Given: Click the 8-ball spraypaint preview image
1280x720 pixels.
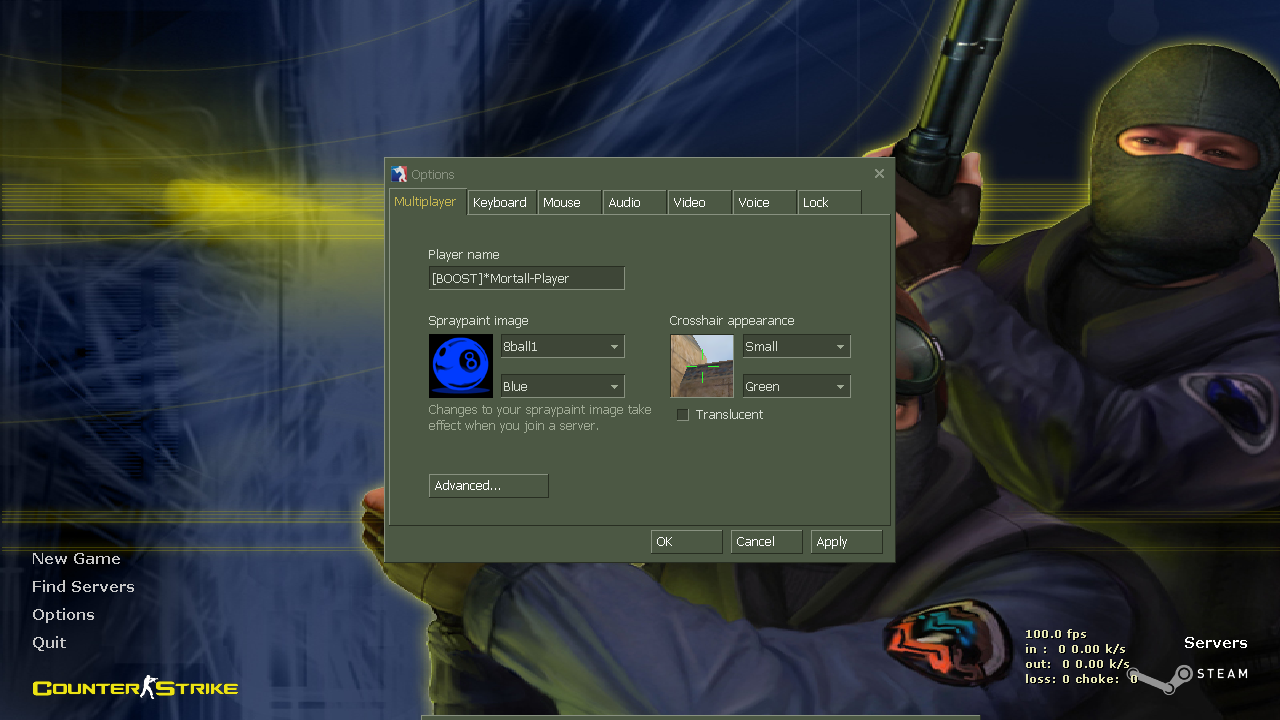Looking at the screenshot, I should (x=460, y=365).
